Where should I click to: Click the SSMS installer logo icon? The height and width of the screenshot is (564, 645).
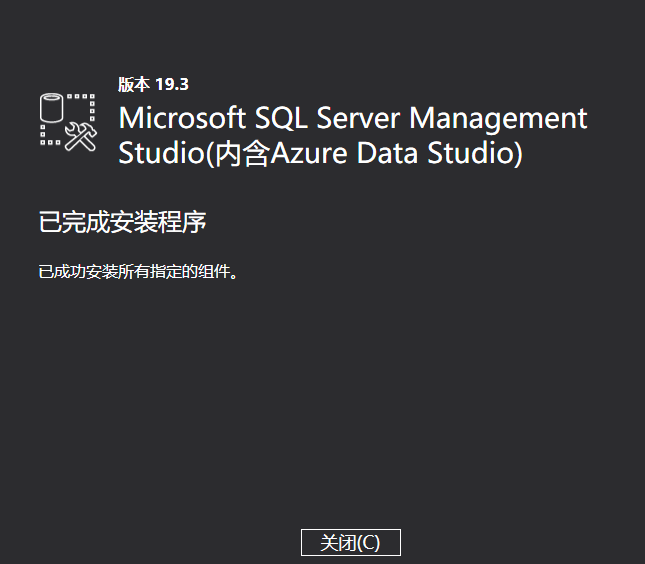(x=67, y=122)
